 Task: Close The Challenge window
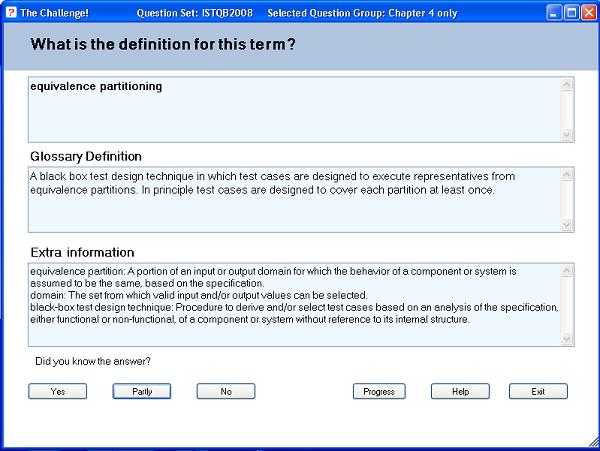pos(589,13)
